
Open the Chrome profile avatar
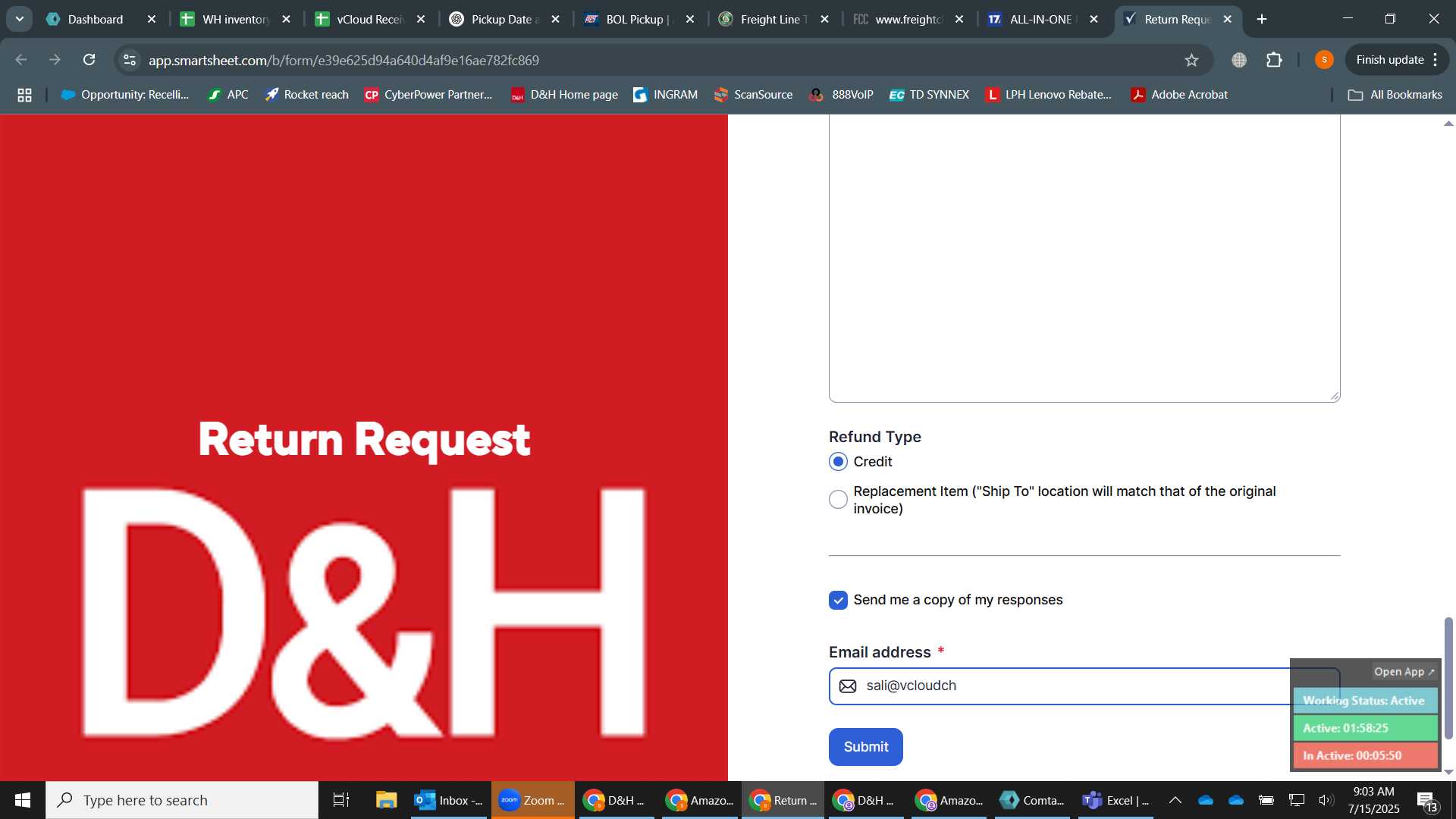pos(1324,60)
